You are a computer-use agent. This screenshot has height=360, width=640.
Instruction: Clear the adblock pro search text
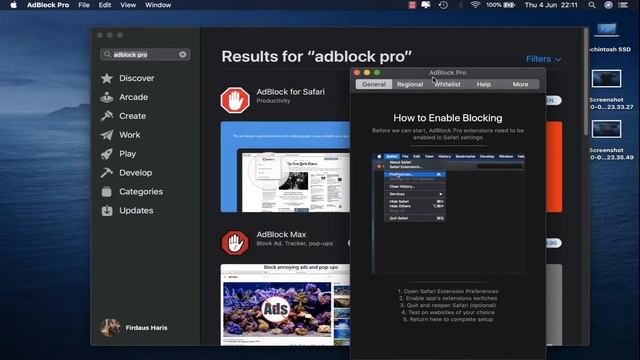(182, 54)
